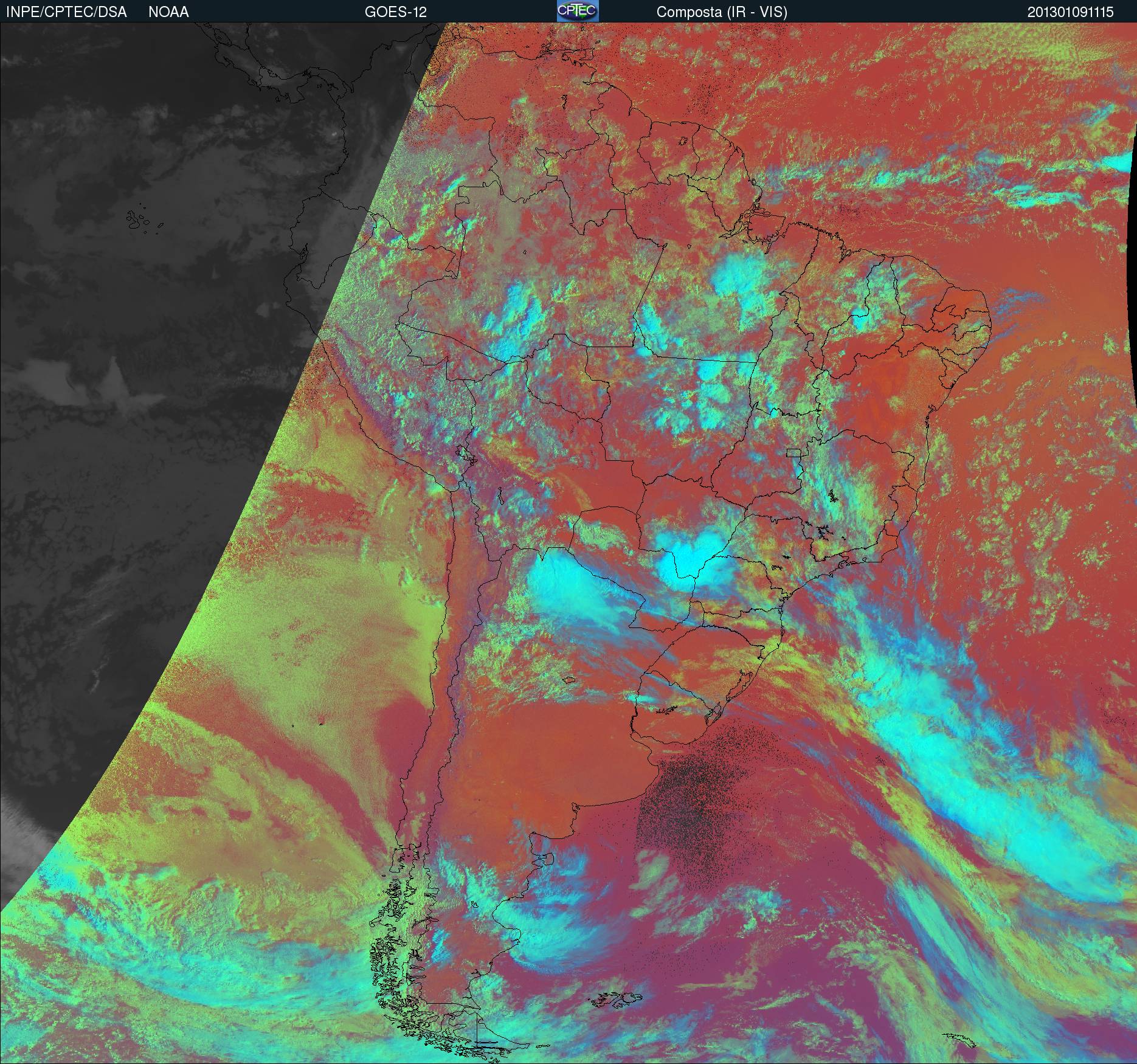Select the INPE/CPTEC/DSA header text
This screenshot has height=1064, width=1137.
(66, 12)
